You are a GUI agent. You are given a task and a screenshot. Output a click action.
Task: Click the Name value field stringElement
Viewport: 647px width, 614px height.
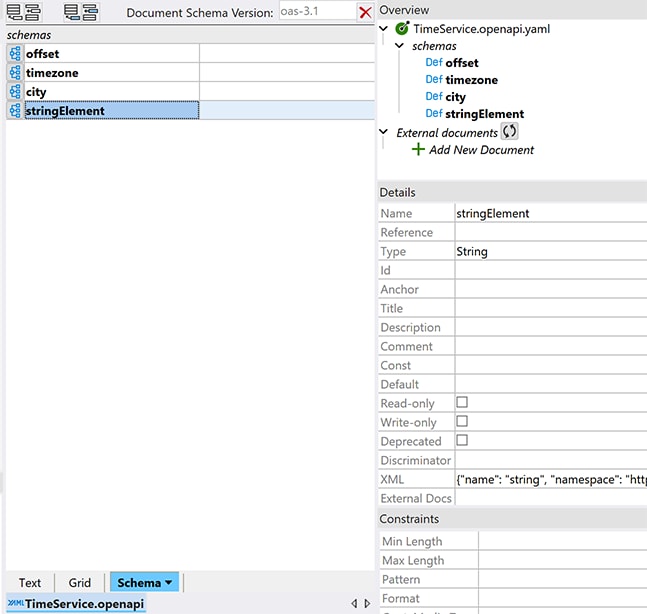pyautogui.click(x=551, y=213)
